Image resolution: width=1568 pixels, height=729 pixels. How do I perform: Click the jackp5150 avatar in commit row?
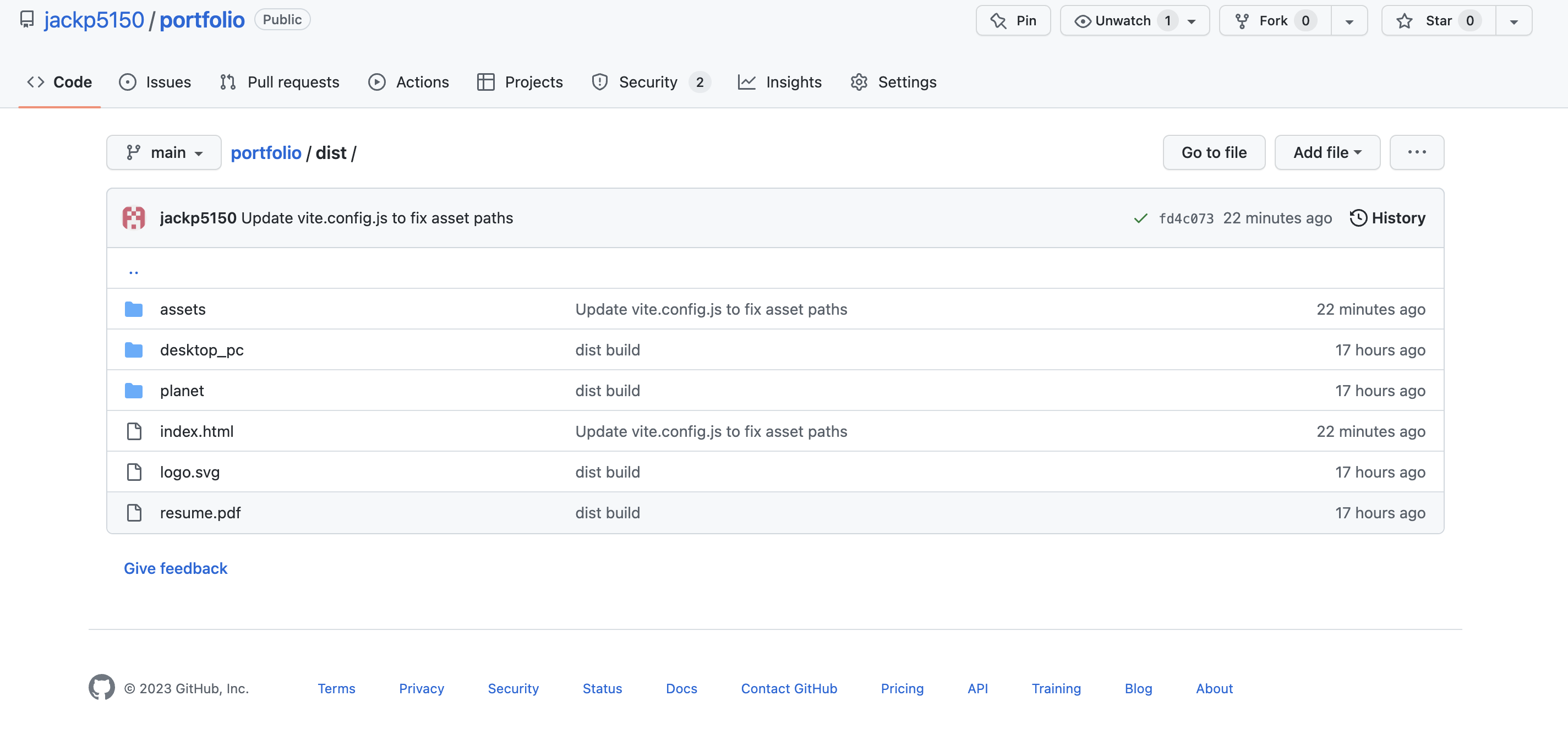[134, 218]
